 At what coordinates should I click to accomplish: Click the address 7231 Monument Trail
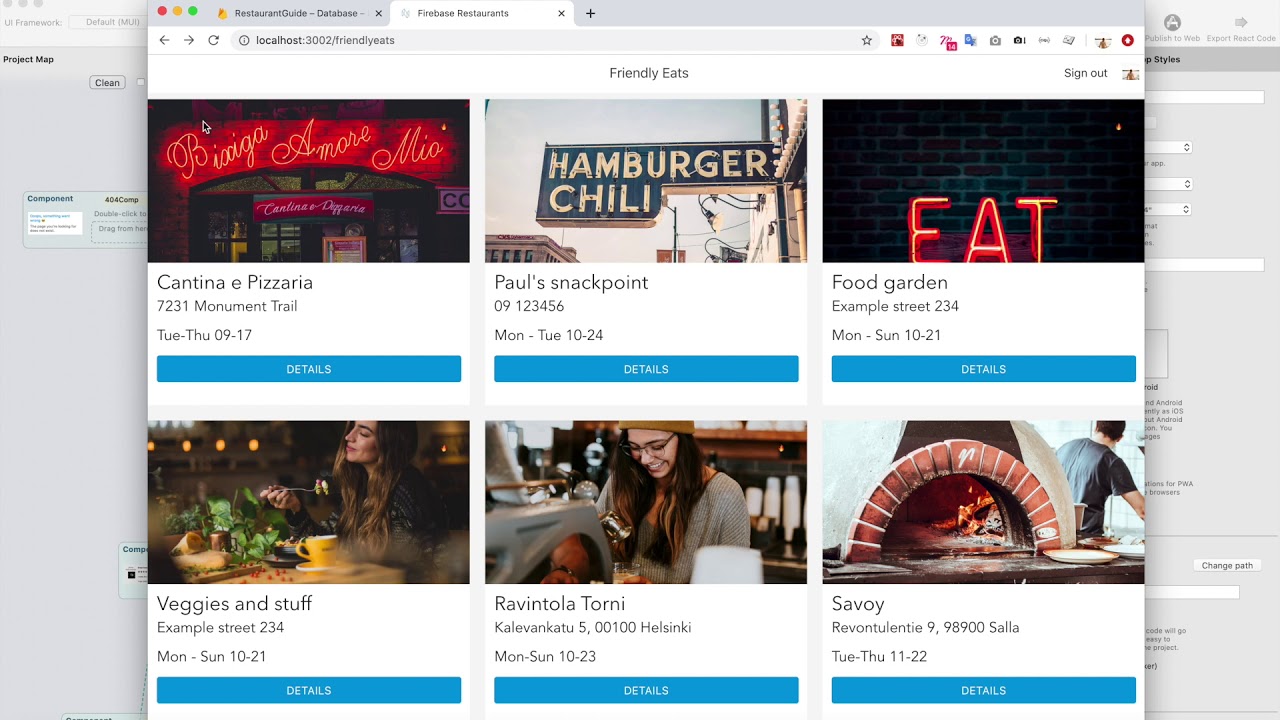point(227,306)
